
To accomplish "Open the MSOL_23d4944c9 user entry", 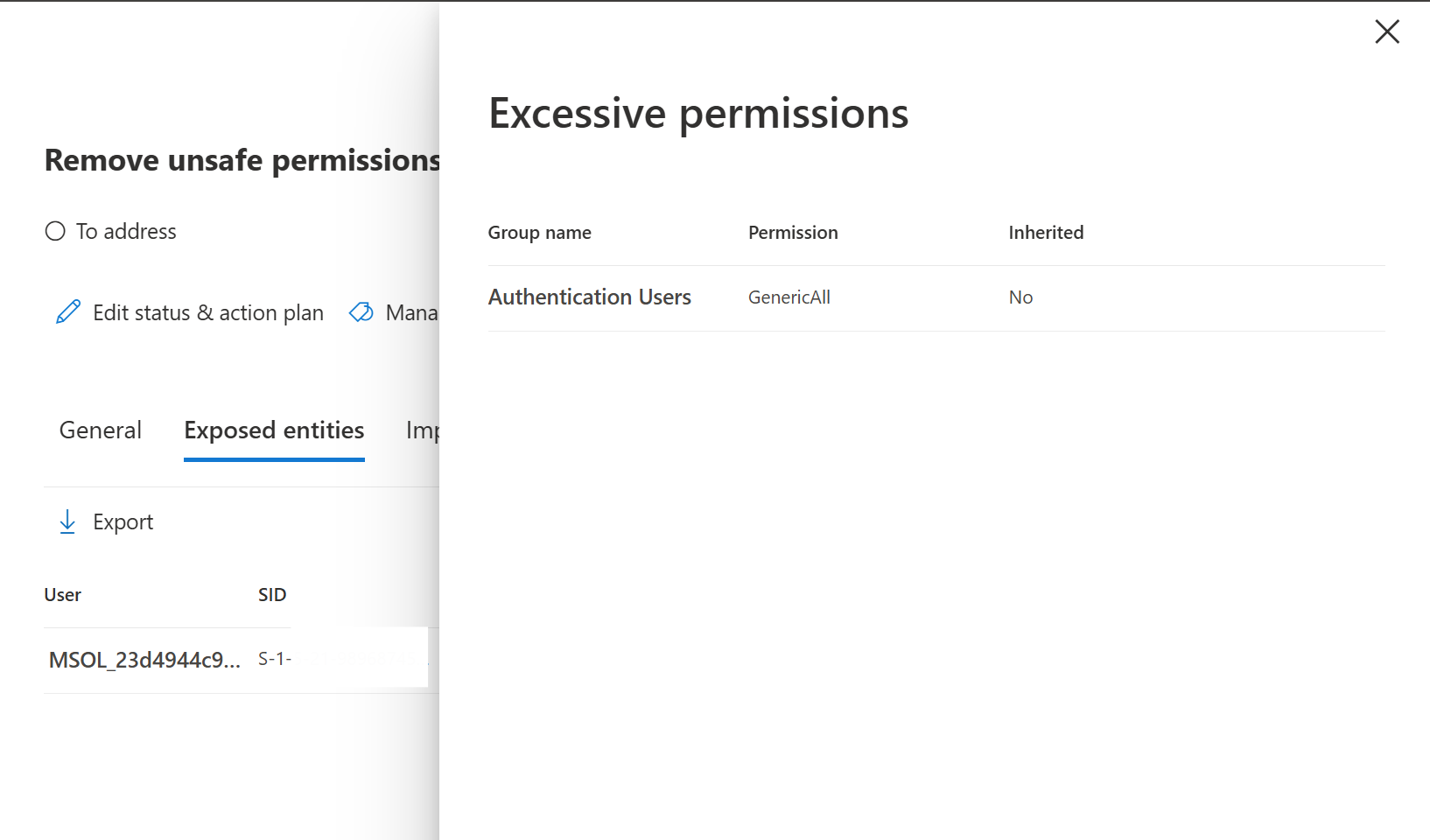I will point(144,660).
